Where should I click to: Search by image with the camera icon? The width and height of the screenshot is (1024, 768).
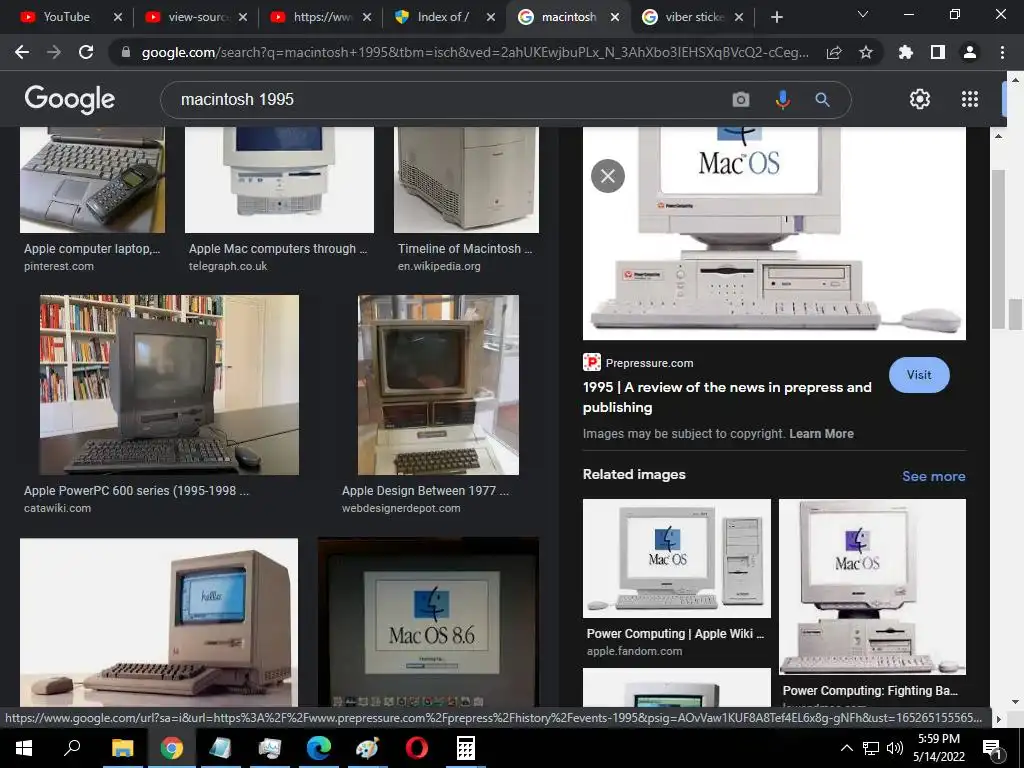741,99
